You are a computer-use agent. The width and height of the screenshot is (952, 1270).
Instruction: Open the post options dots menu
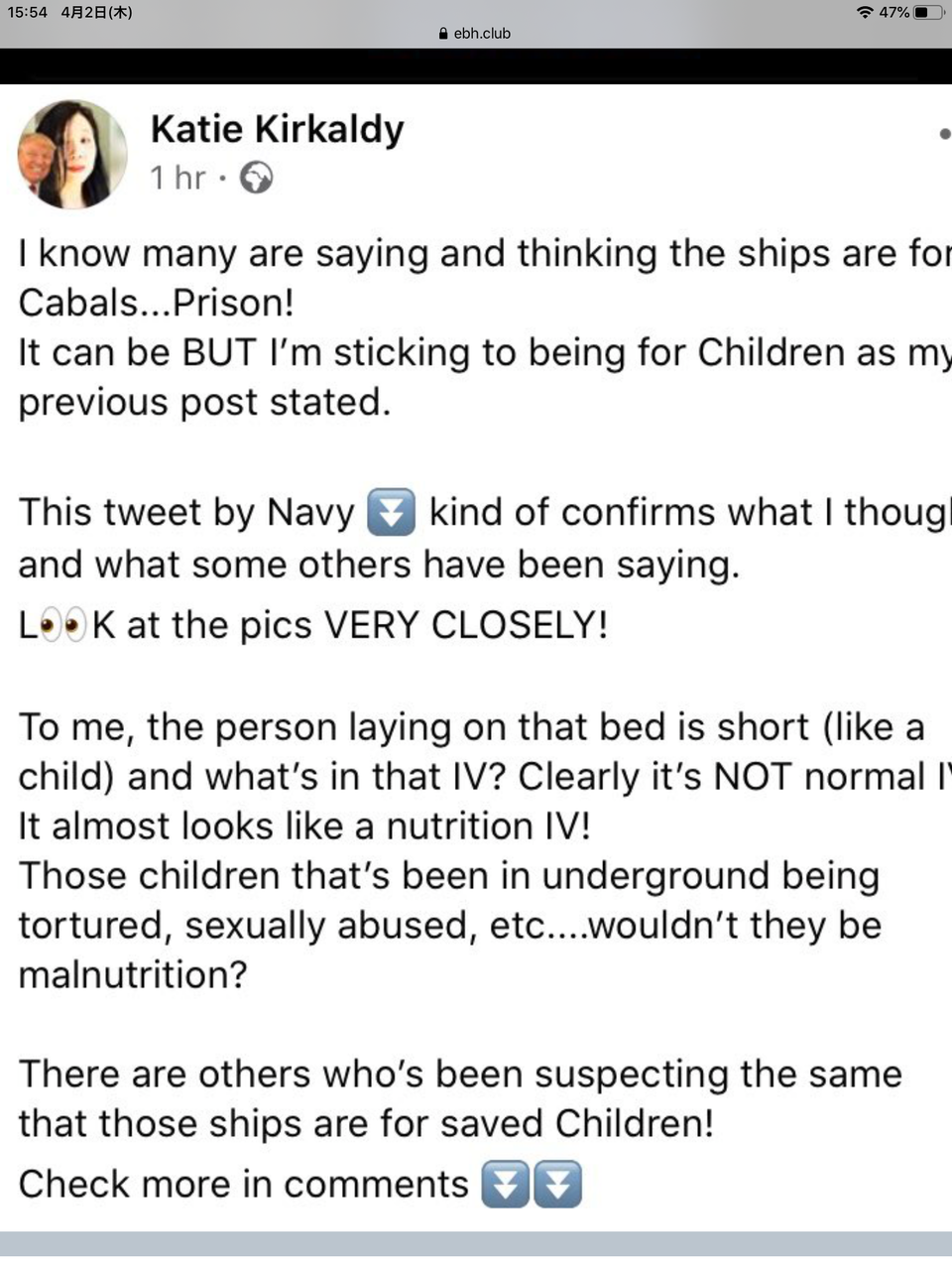pos(943,134)
